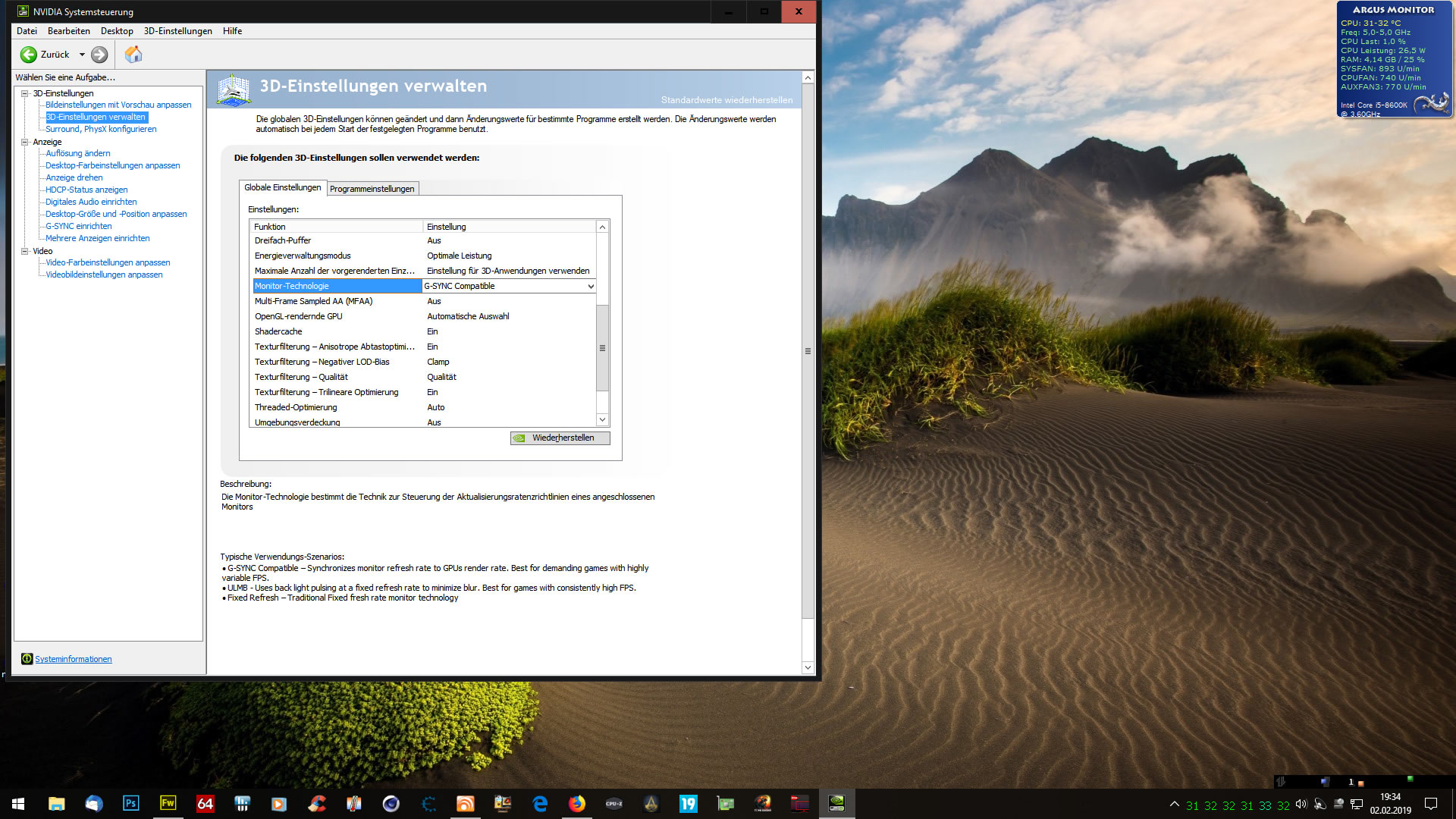Screen dimensions: 1456x819
Task: Open the dropdown arrow beside Zurück
Action: pos(82,55)
